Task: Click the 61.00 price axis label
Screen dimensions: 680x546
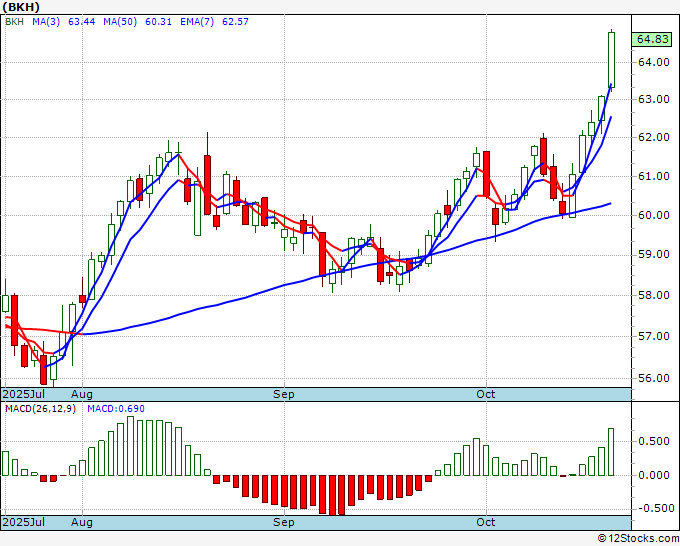Action: (x=654, y=177)
